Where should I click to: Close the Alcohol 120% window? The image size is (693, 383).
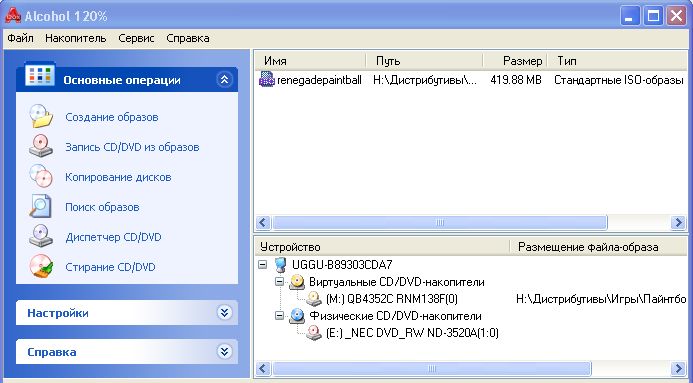pyautogui.click(x=677, y=16)
